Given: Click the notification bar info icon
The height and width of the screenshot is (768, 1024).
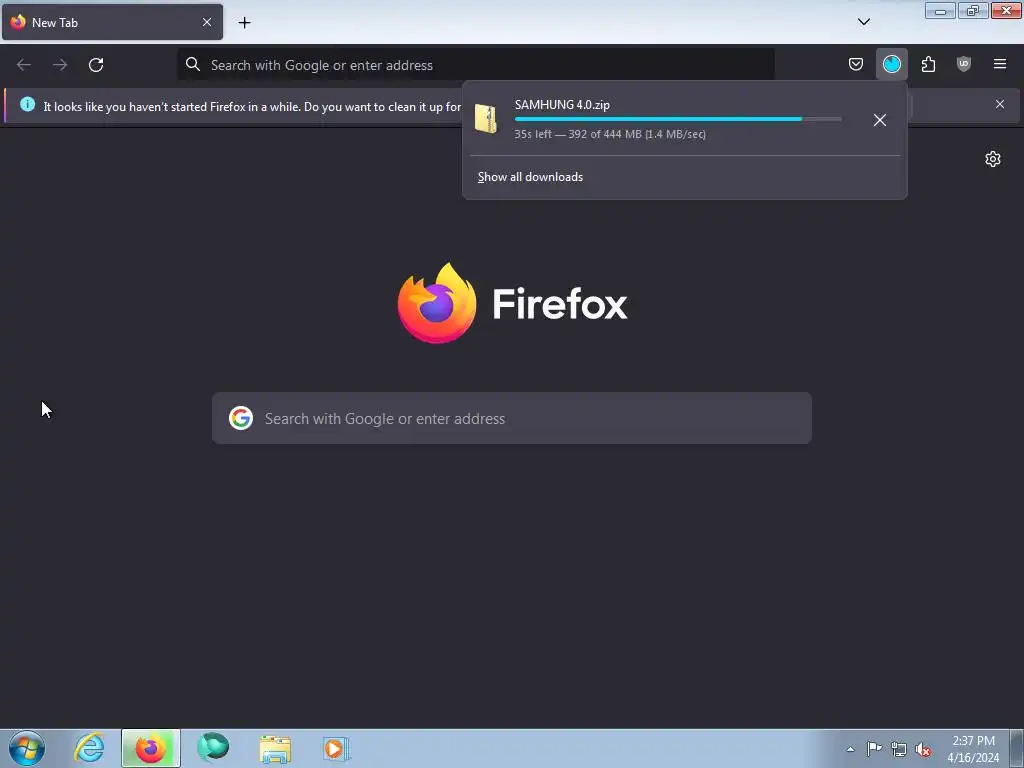Looking at the screenshot, I should [27, 104].
